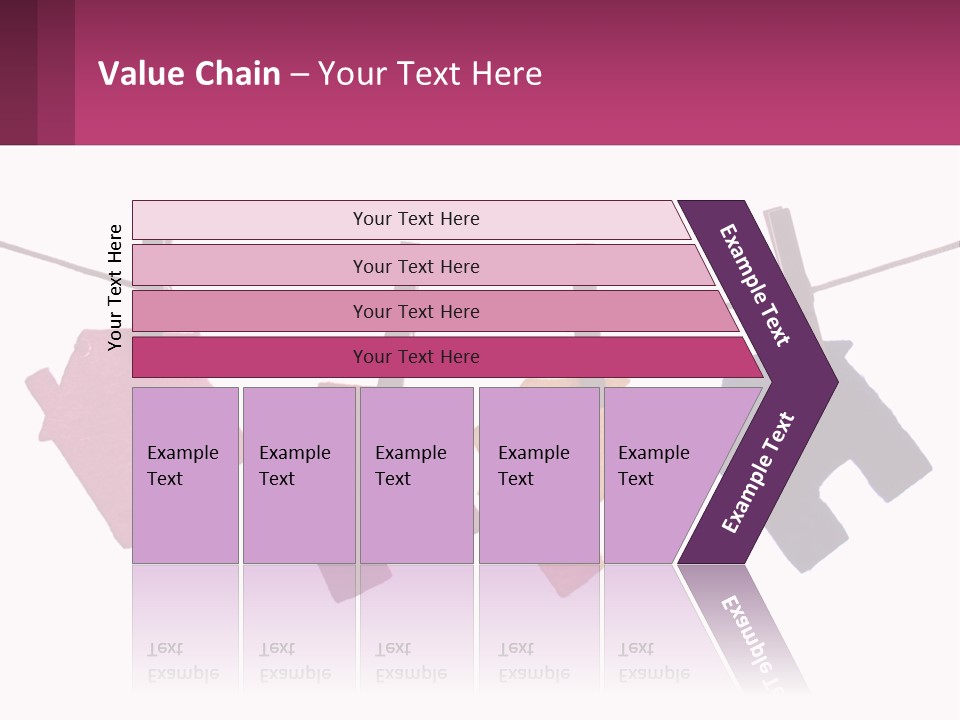
Task: Select the third "Your Text Here" bar
Action: (416, 311)
